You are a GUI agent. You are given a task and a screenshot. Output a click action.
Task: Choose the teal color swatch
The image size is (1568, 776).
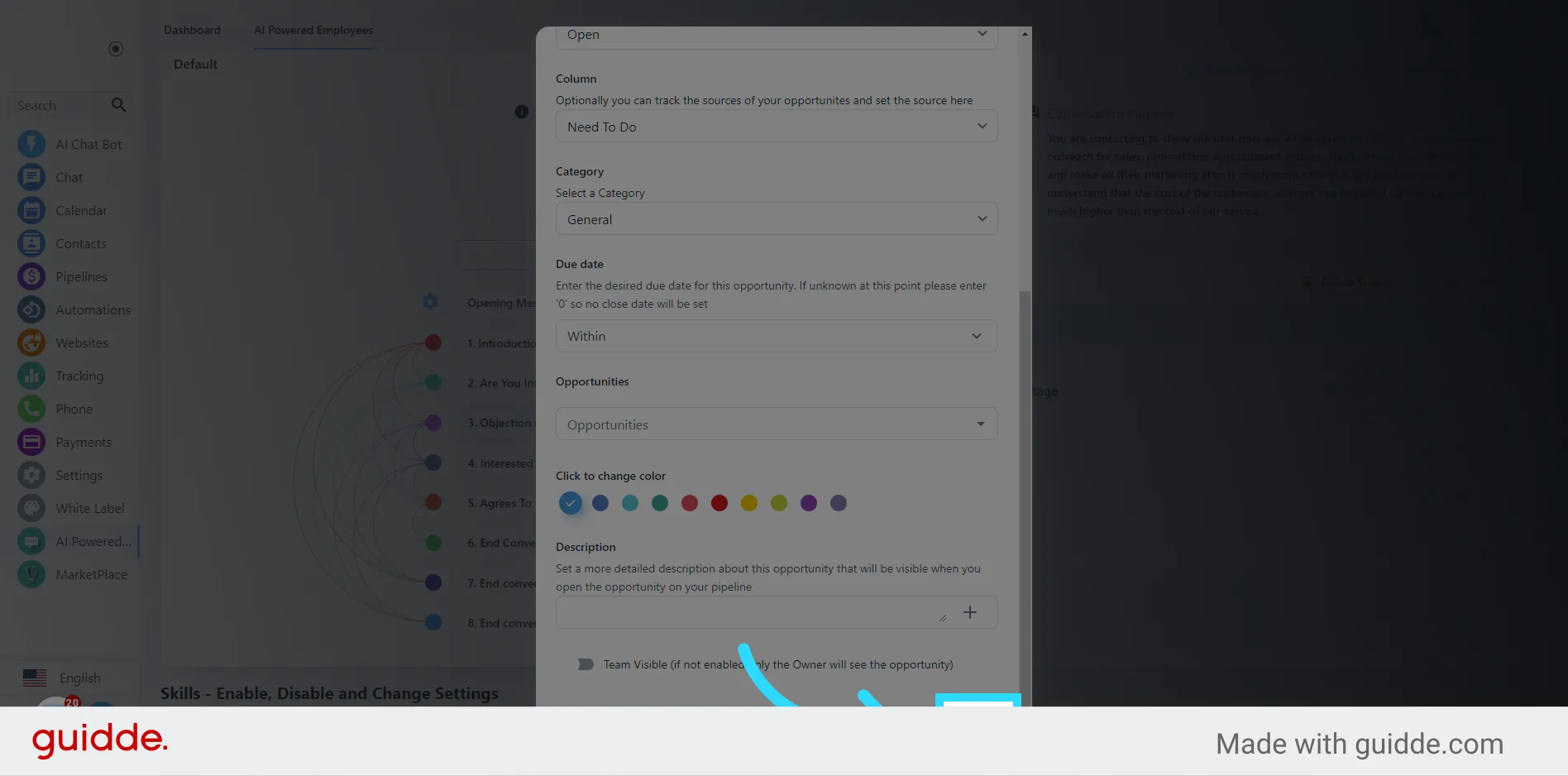(630, 503)
